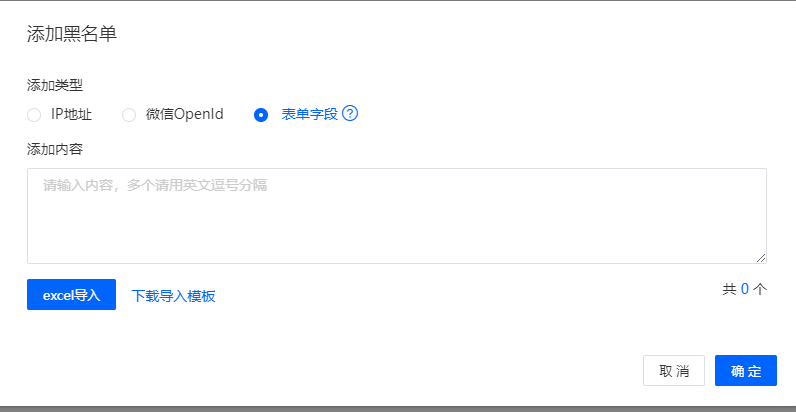
Task: Confirm with the blue 确定 button
Action: tap(746, 370)
